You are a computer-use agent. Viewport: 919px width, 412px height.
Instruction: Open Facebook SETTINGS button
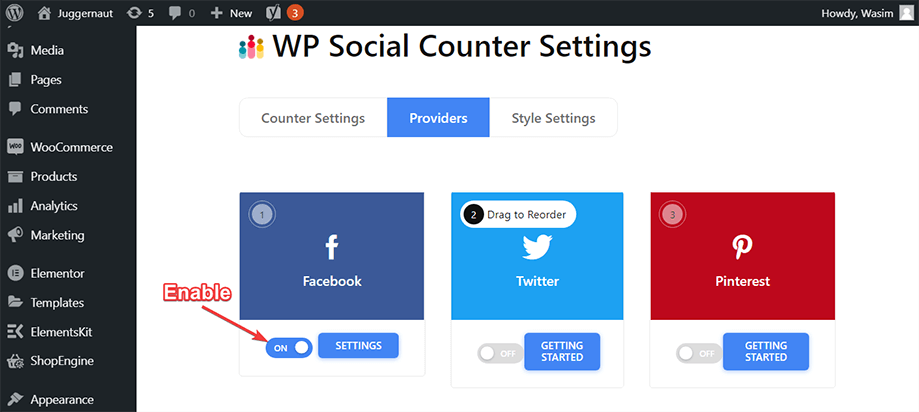pyautogui.click(x=358, y=346)
